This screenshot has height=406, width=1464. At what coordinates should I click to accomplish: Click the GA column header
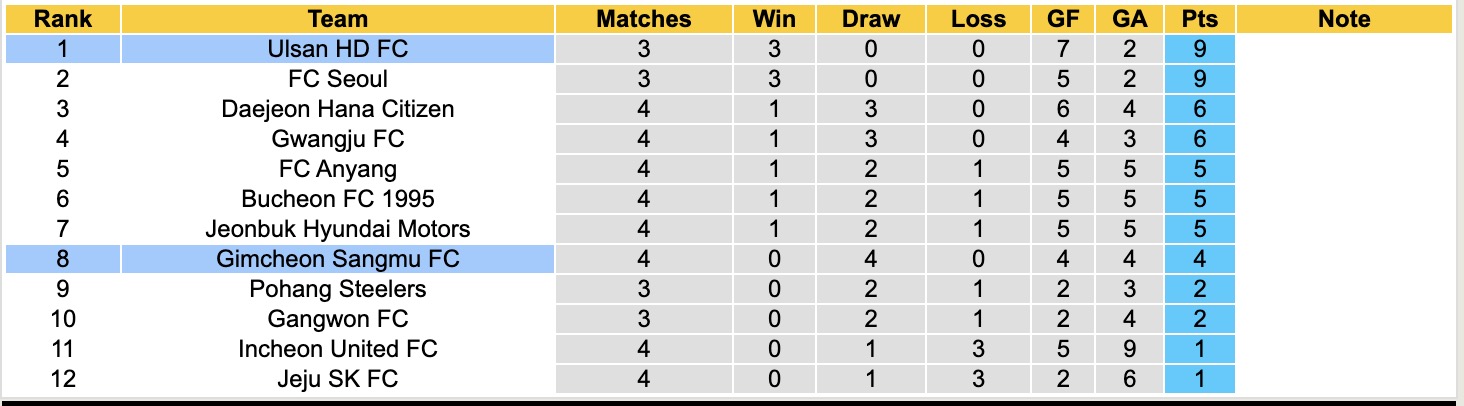pyautogui.click(x=1129, y=19)
